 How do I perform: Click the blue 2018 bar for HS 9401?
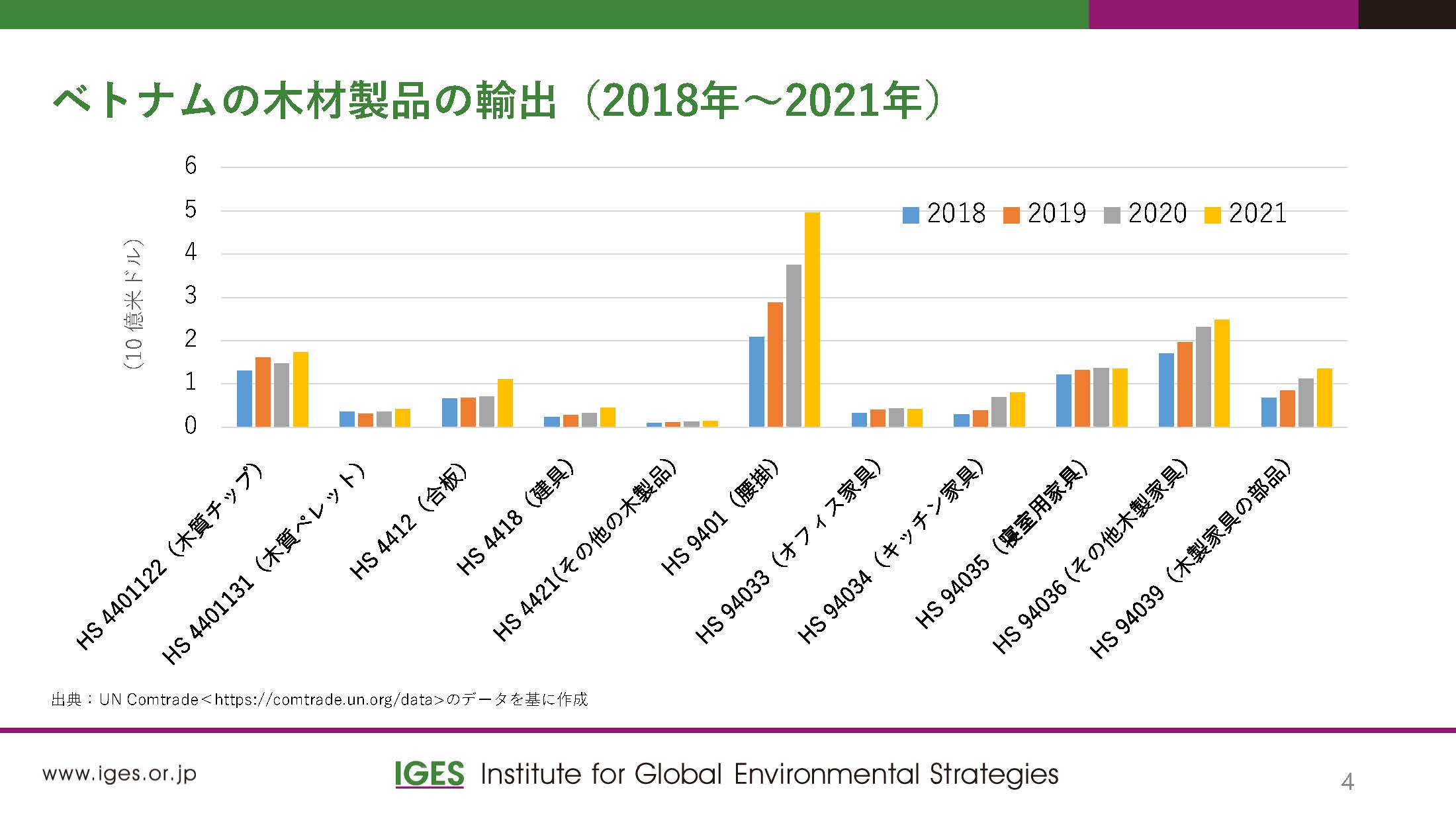[x=756, y=382]
